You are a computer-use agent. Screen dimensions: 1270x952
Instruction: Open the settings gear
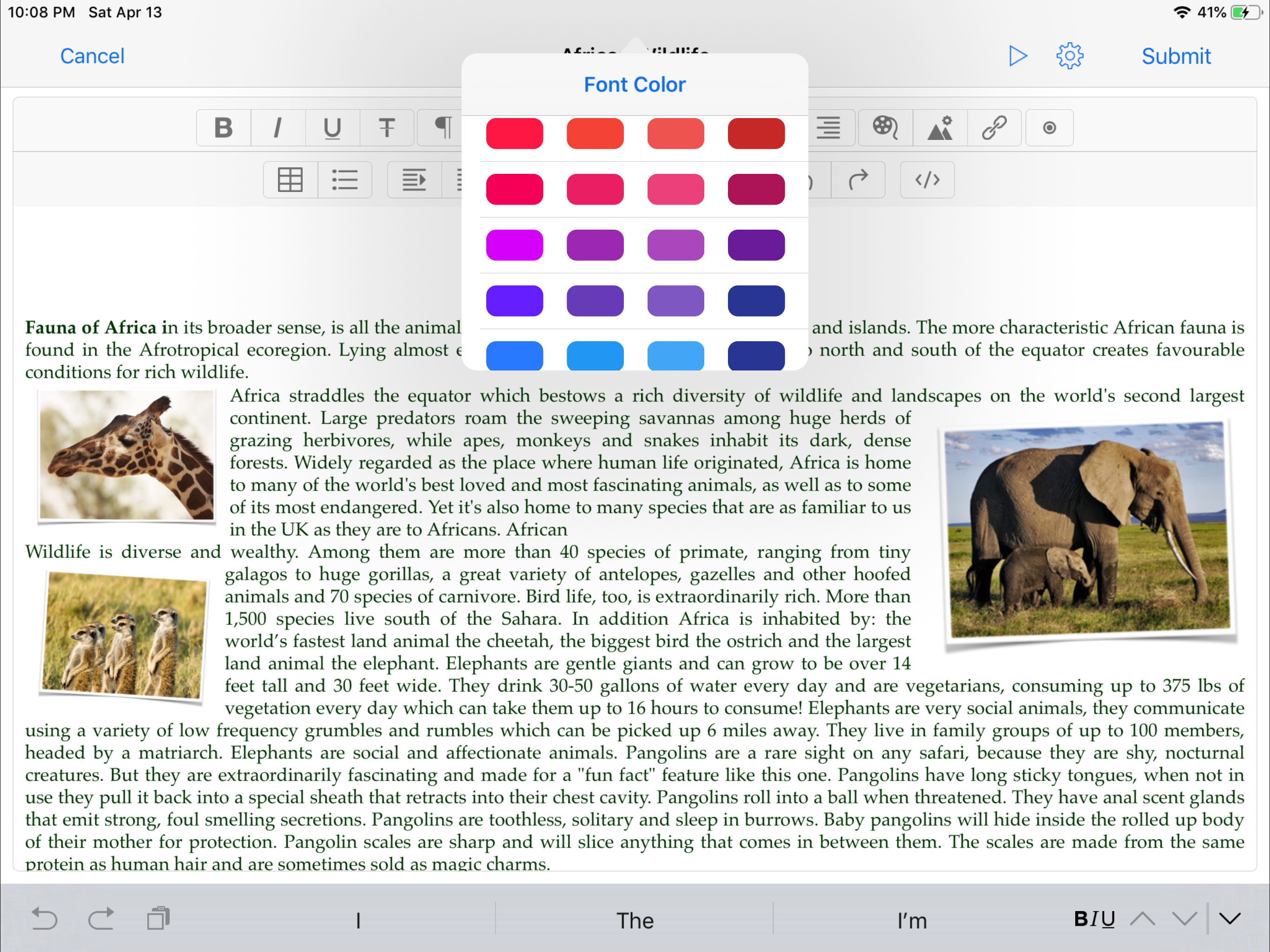point(1070,56)
